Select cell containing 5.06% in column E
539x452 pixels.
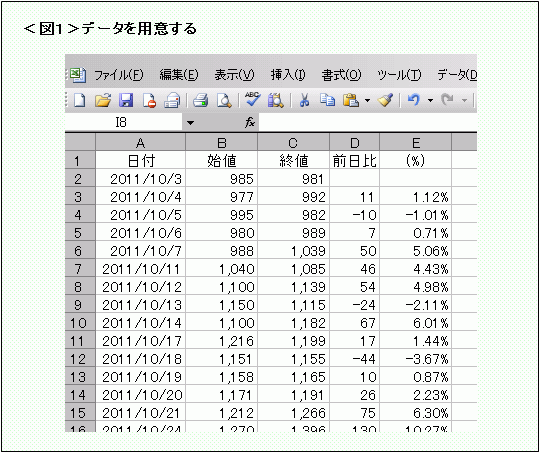click(415, 251)
